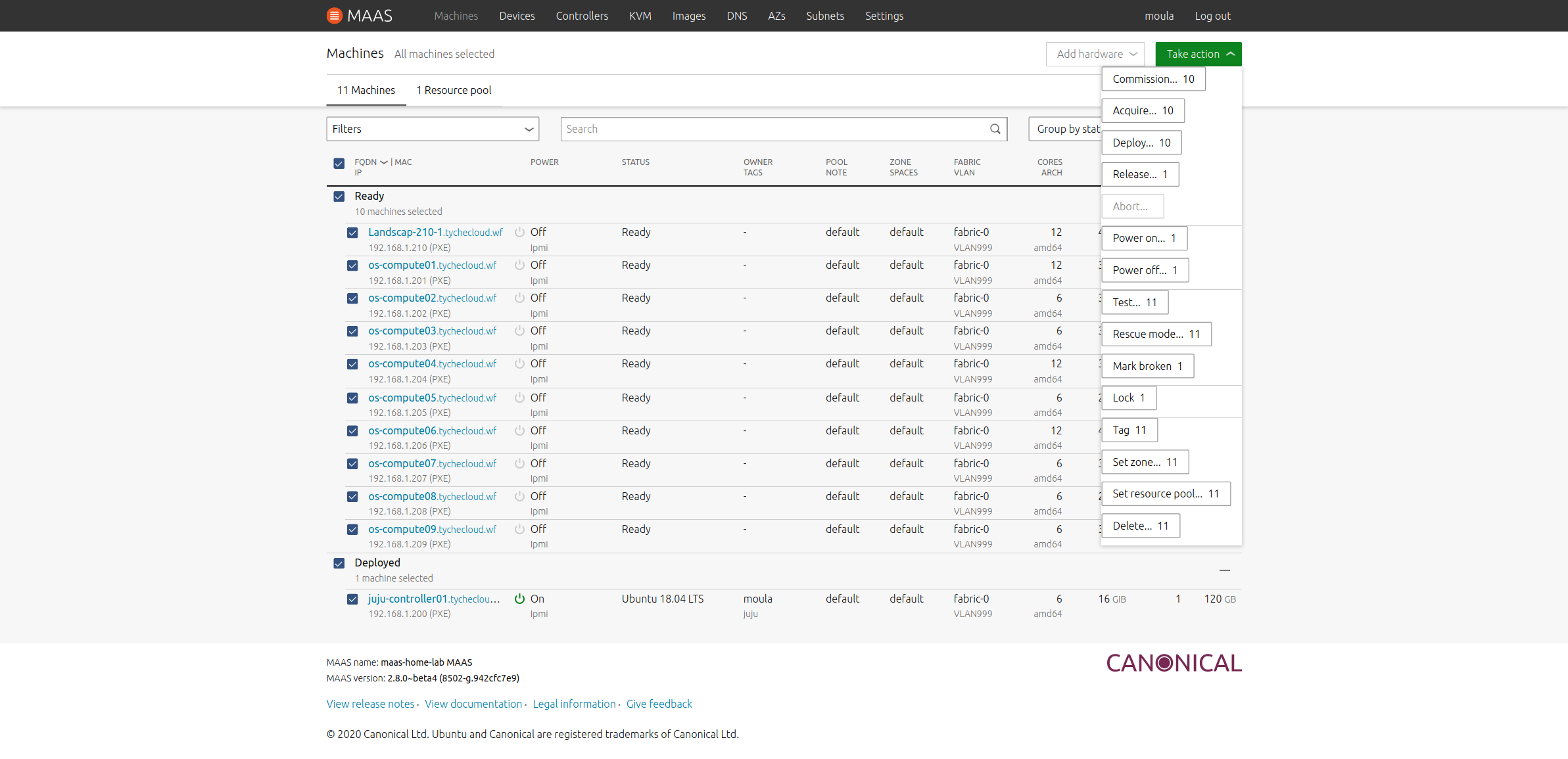This screenshot has width=1568, height=759.
Task: Click power icon for os-compute04
Action: [x=519, y=363]
